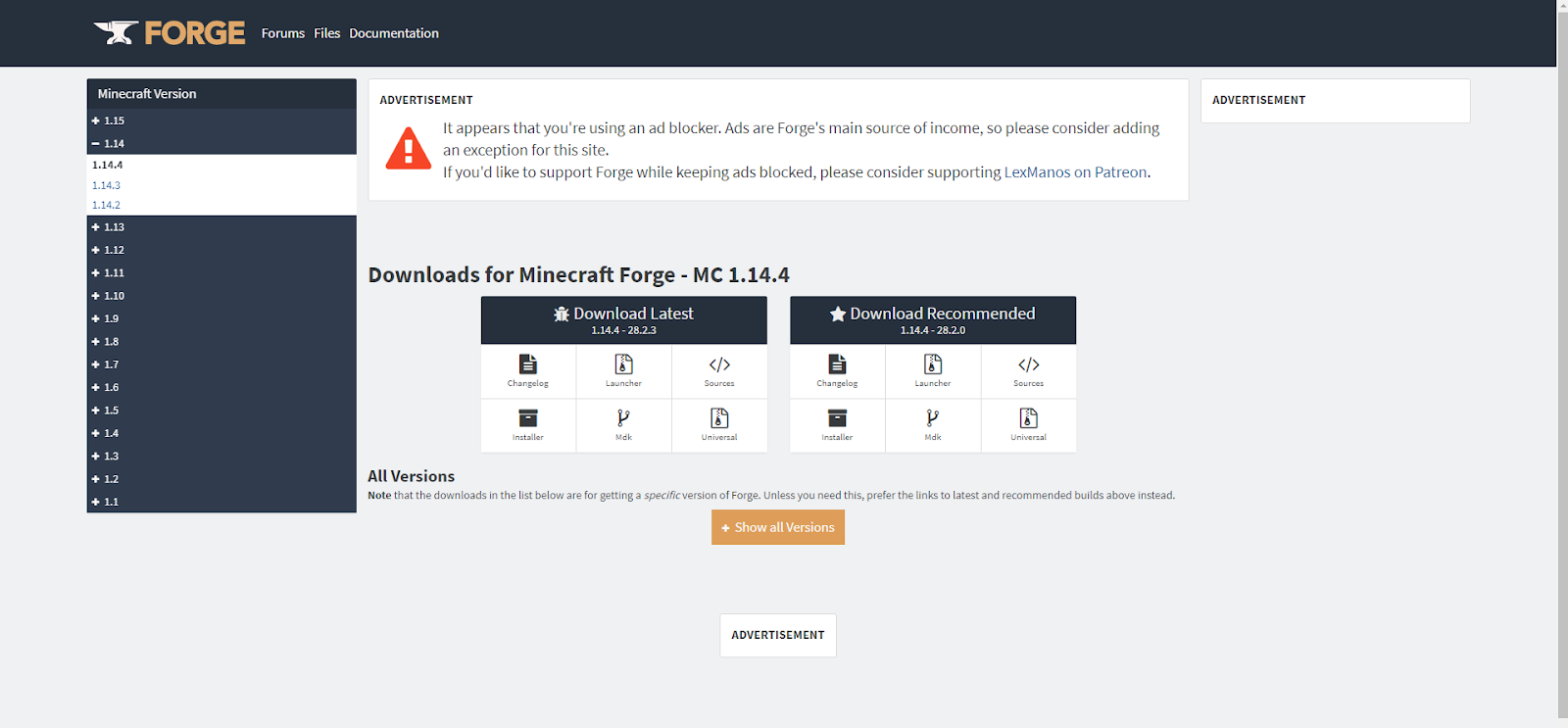Open Sources icon under Download Latest
Viewport: 1568px width, 728px height.
click(x=719, y=370)
